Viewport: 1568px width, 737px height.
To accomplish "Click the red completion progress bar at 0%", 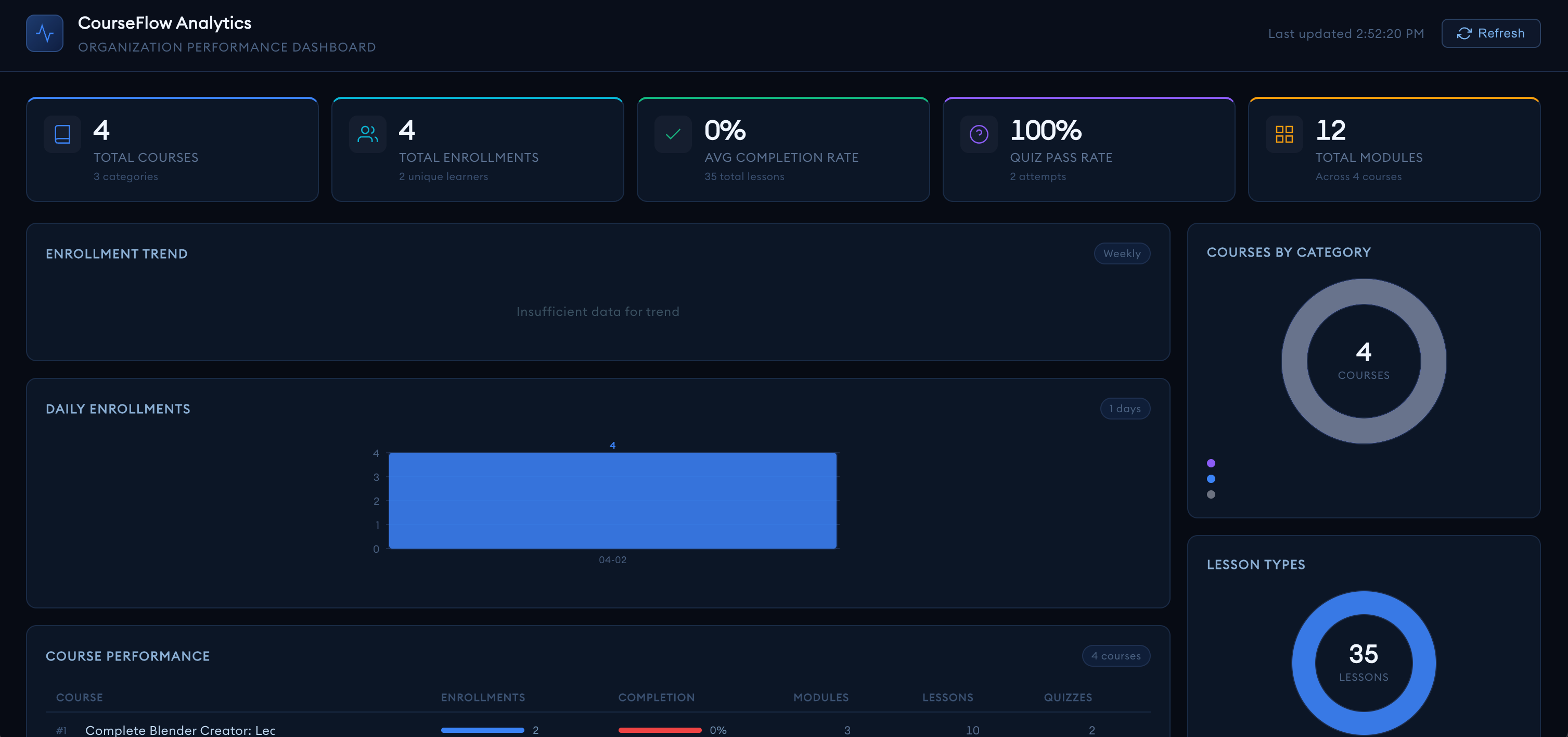I will point(659,730).
